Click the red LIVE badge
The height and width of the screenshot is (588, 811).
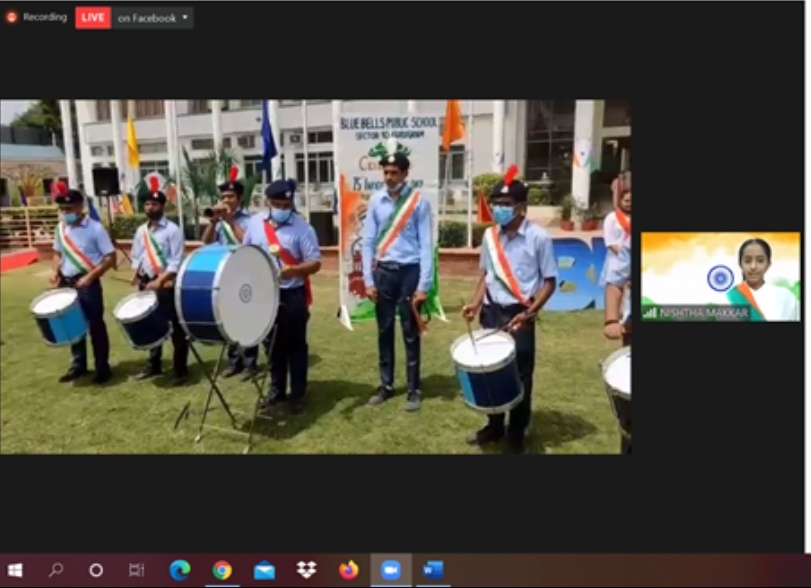93,18
